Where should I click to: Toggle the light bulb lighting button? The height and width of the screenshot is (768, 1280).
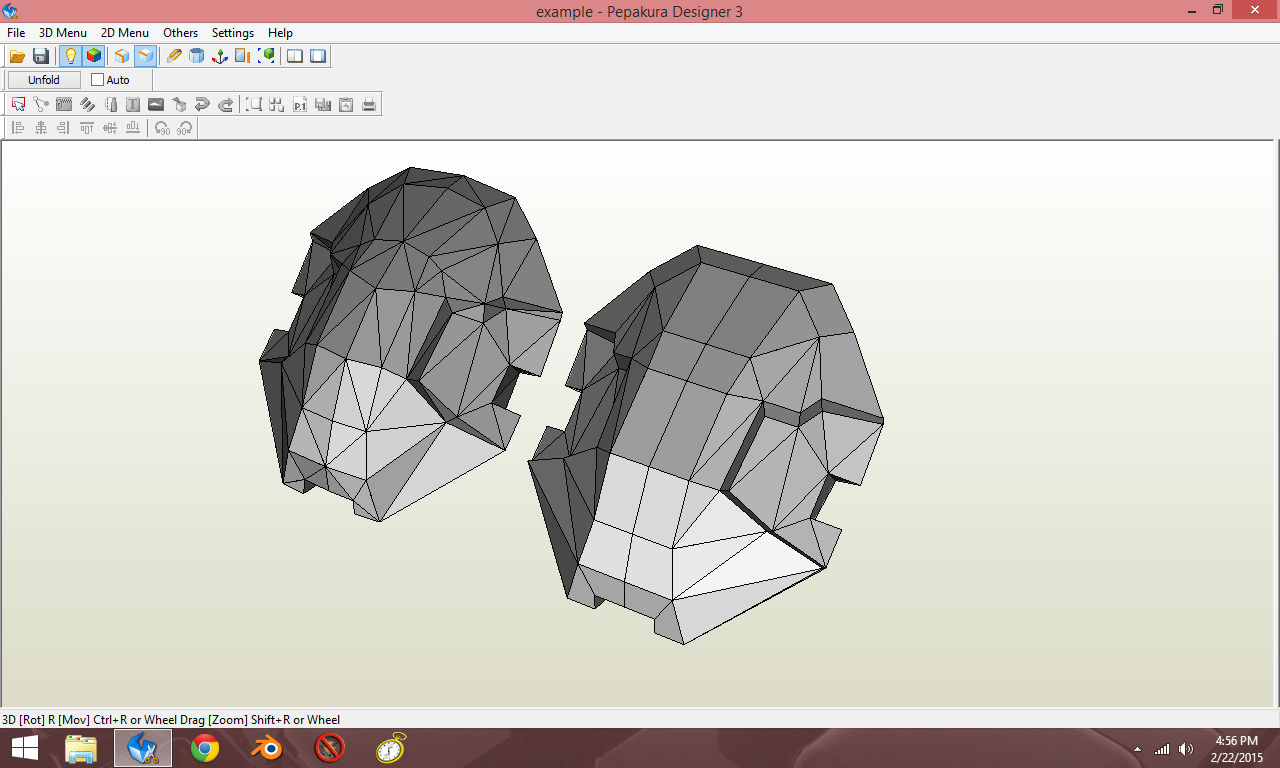(70, 56)
